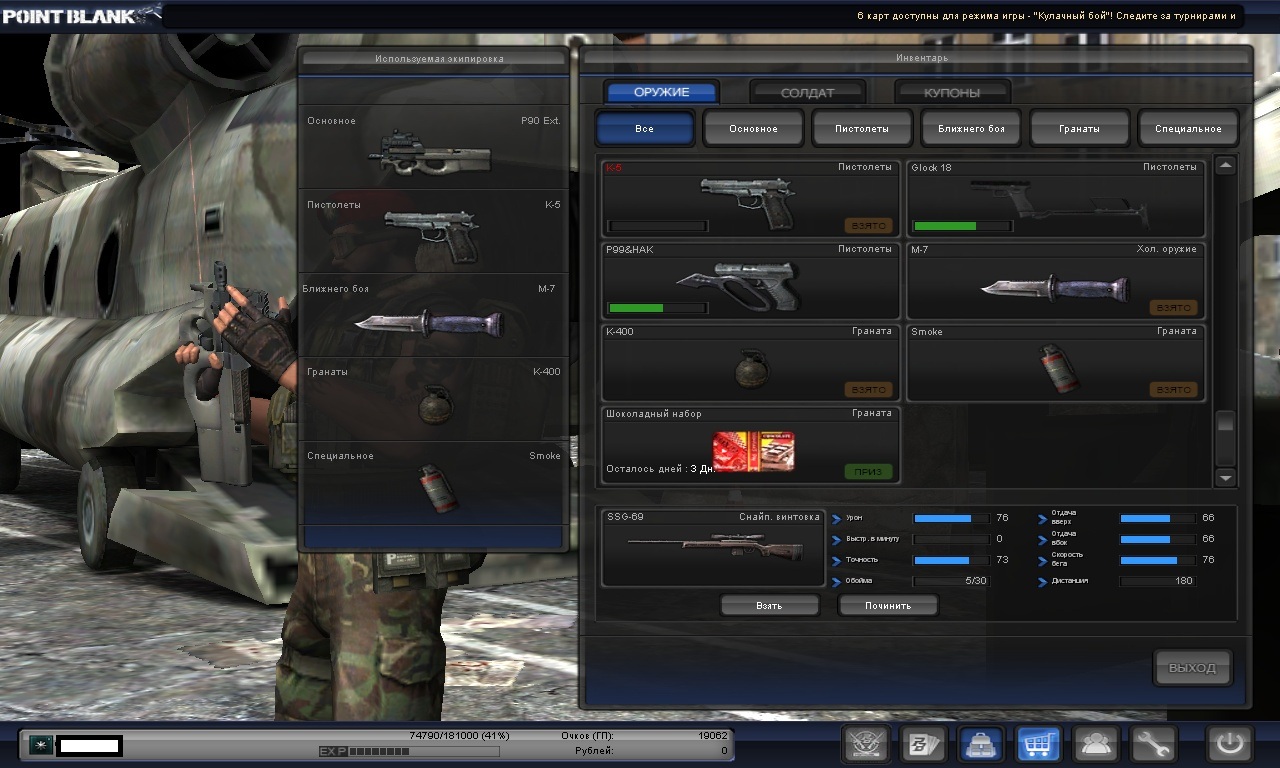Image resolution: width=1280 pixels, height=768 pixels.
Task: Filter inventory with the Специальное button
Action: (x=1188, y=128)
